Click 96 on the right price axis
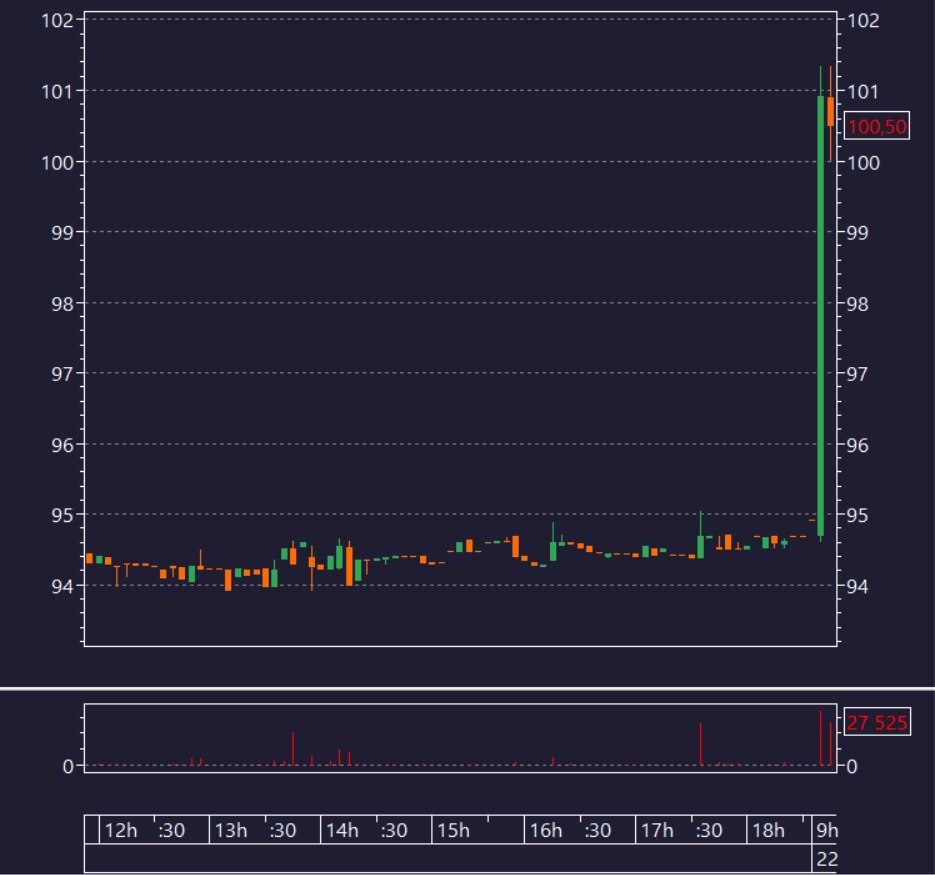This screenshot has width=935, height=875. (857, 445)
